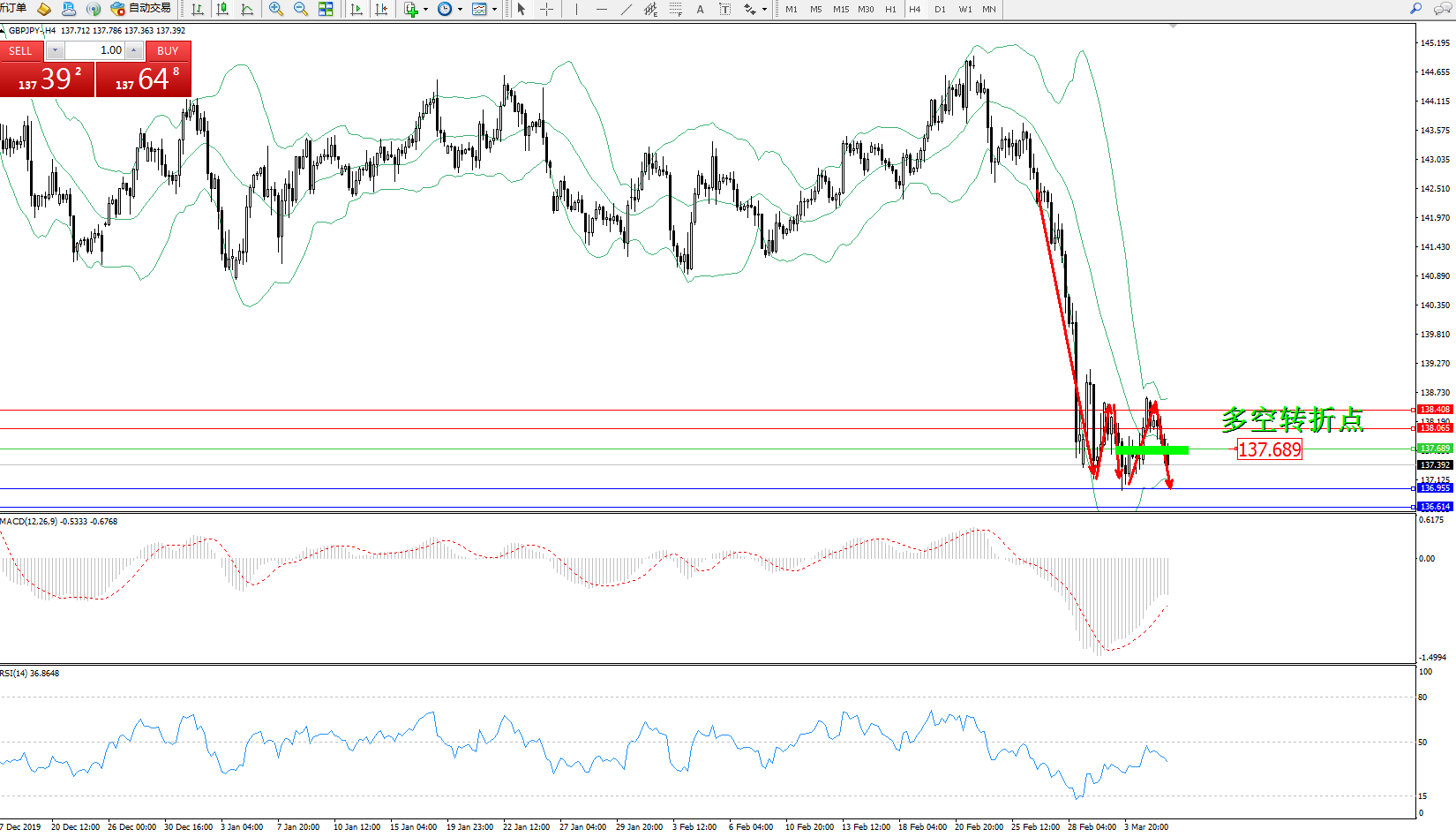Increase the lot volume with up arrow
The height and width of the screenshot is (837, 1456).
tap(134, 50)
